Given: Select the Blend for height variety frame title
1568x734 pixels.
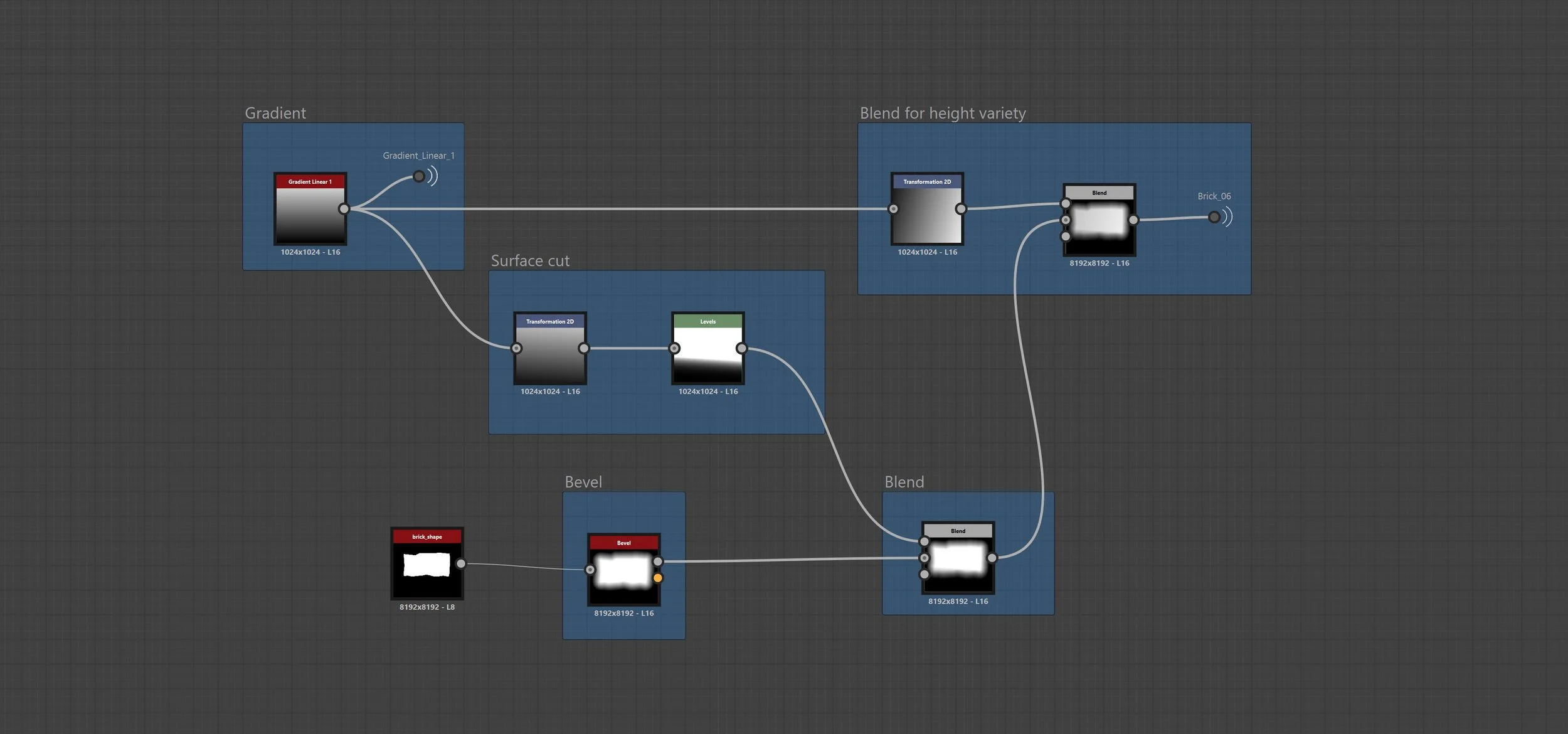Looking at the screenshot, I should [x=942, y=114].
